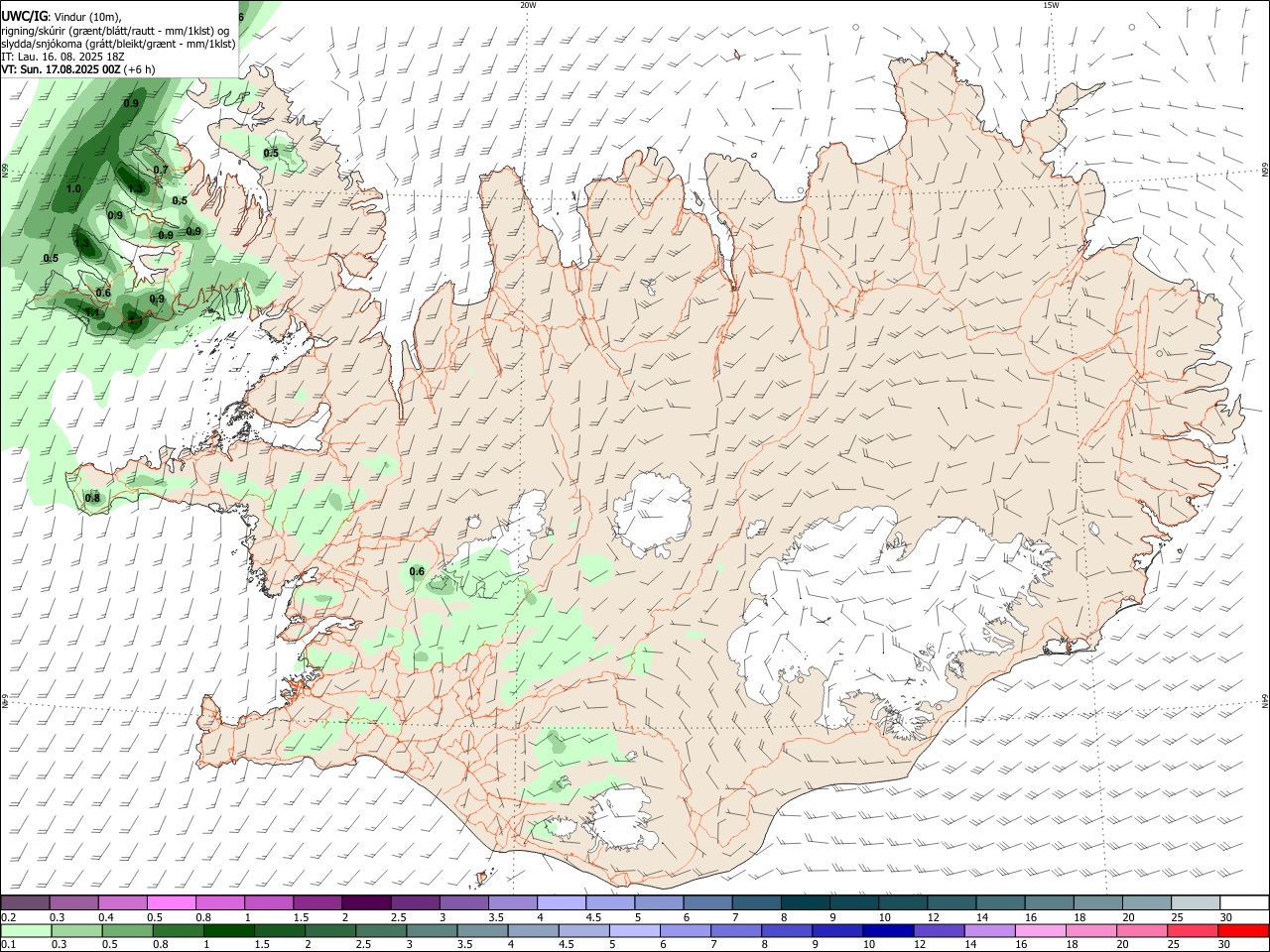Click the light pink swatch labeled 16, lower row

coord(1040,930)
